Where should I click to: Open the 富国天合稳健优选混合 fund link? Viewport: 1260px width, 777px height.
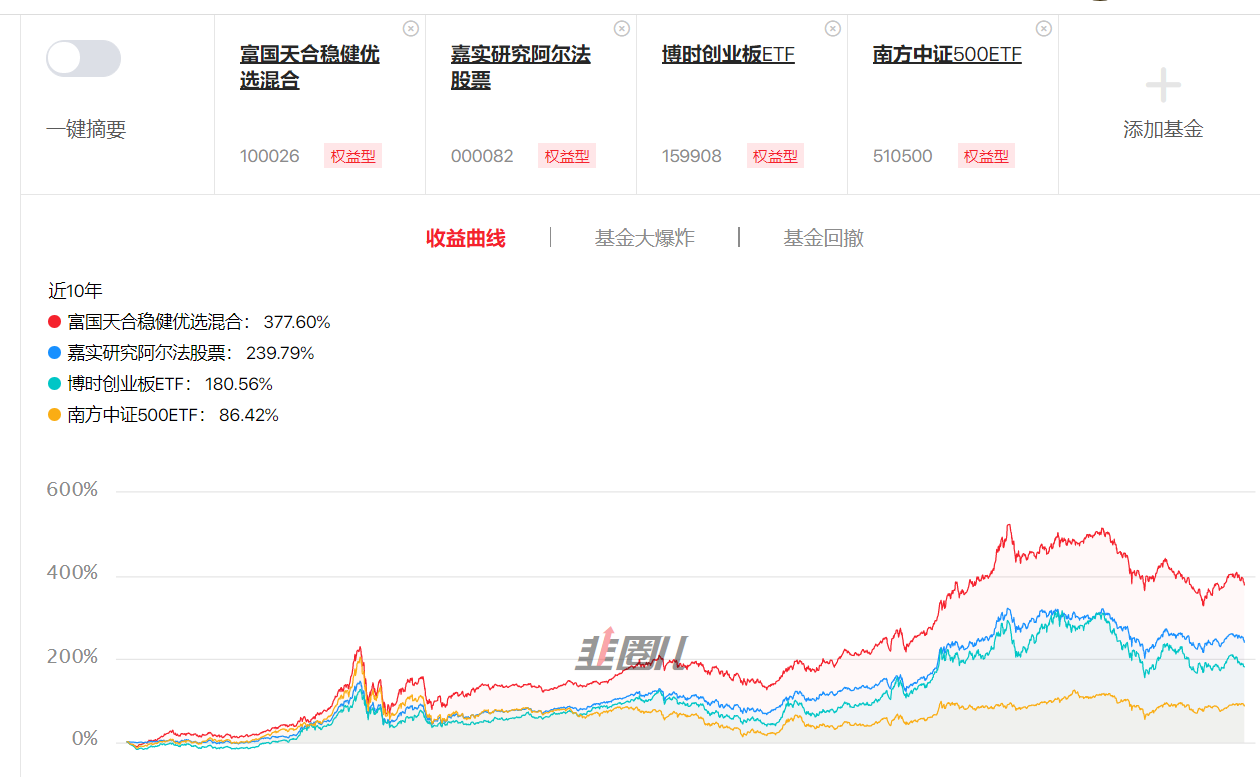[x=310, y=67]
